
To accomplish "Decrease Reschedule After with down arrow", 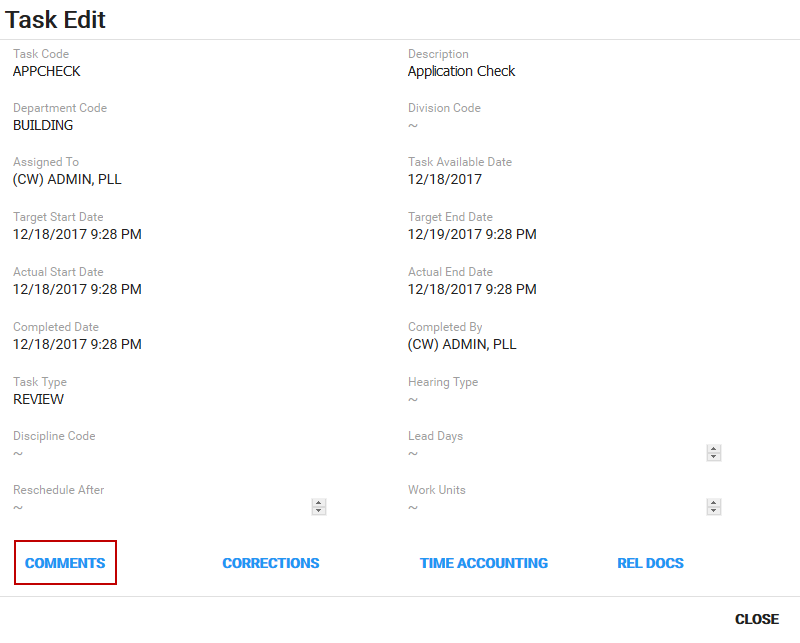I will pyautogui.click(x=318, y=511).
